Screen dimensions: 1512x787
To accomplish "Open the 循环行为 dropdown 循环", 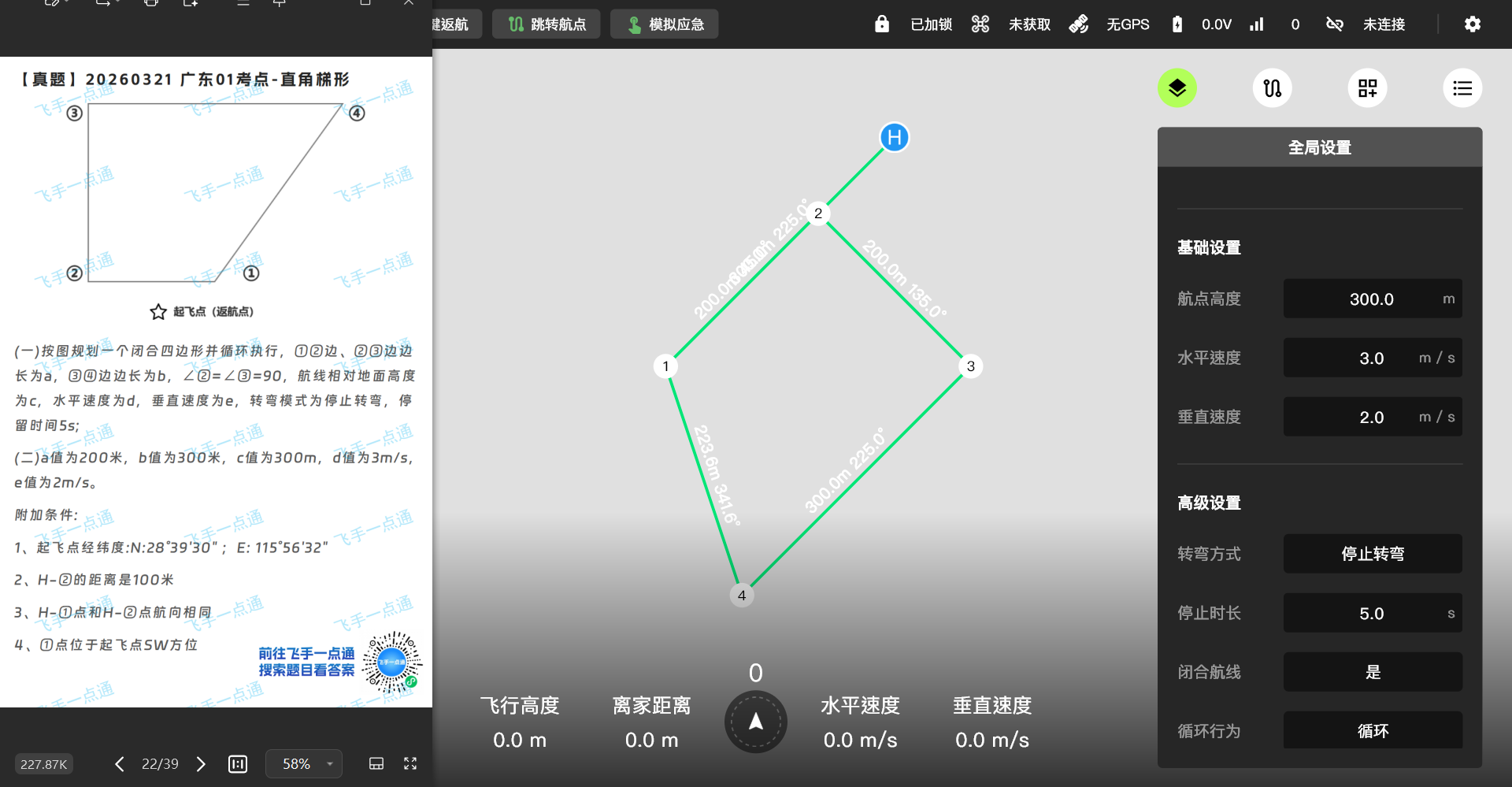I will click(x=1373, y=730).
